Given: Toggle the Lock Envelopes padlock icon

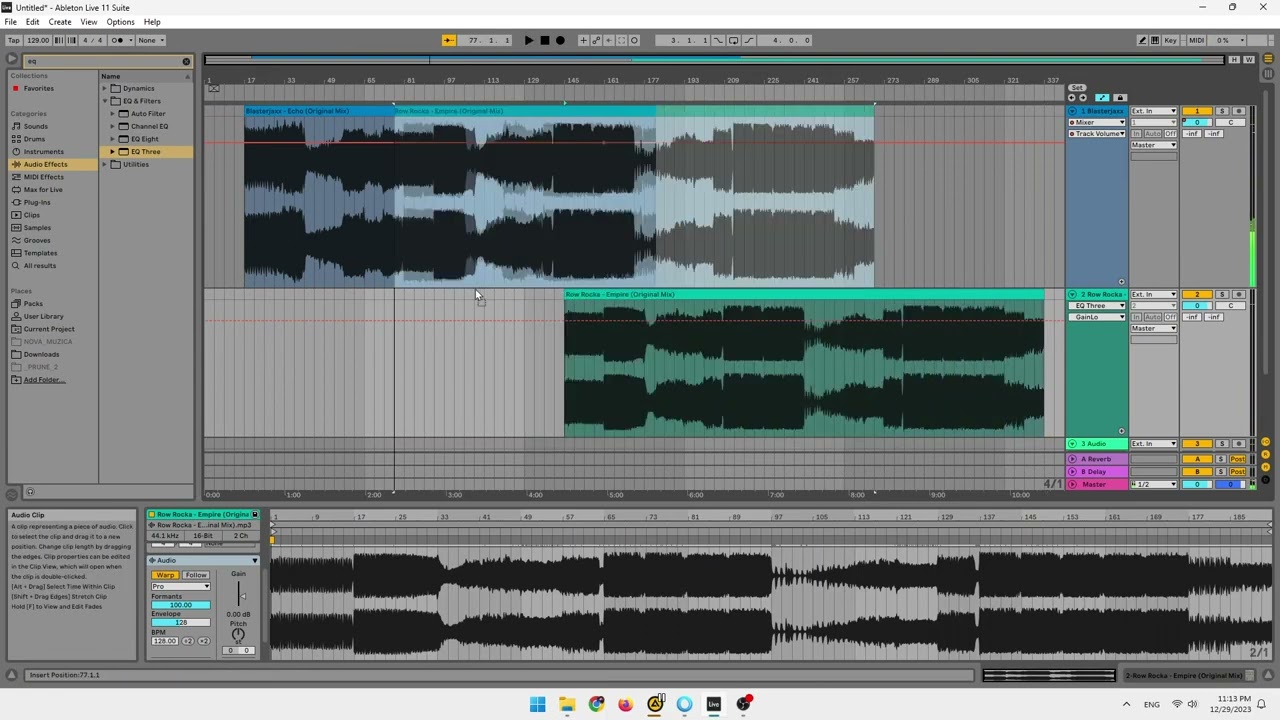Looking at the screenshot, I should point(1119,98).
